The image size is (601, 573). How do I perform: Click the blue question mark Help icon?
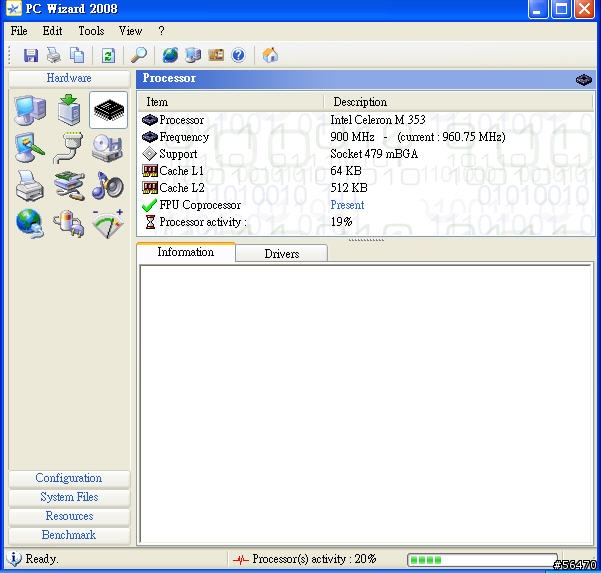pos(238,56)
